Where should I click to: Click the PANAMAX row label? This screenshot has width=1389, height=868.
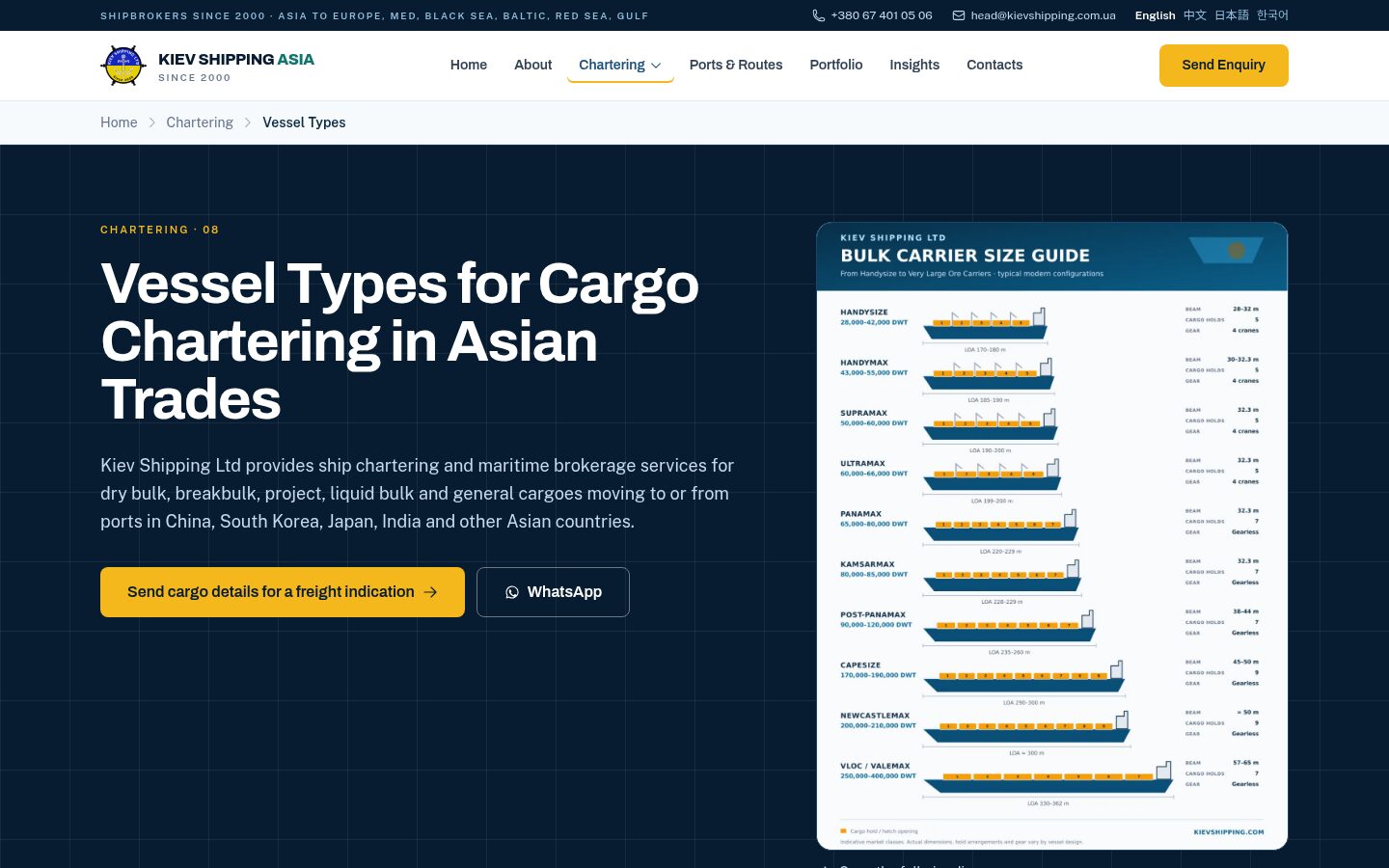click(x=860, y=514)
